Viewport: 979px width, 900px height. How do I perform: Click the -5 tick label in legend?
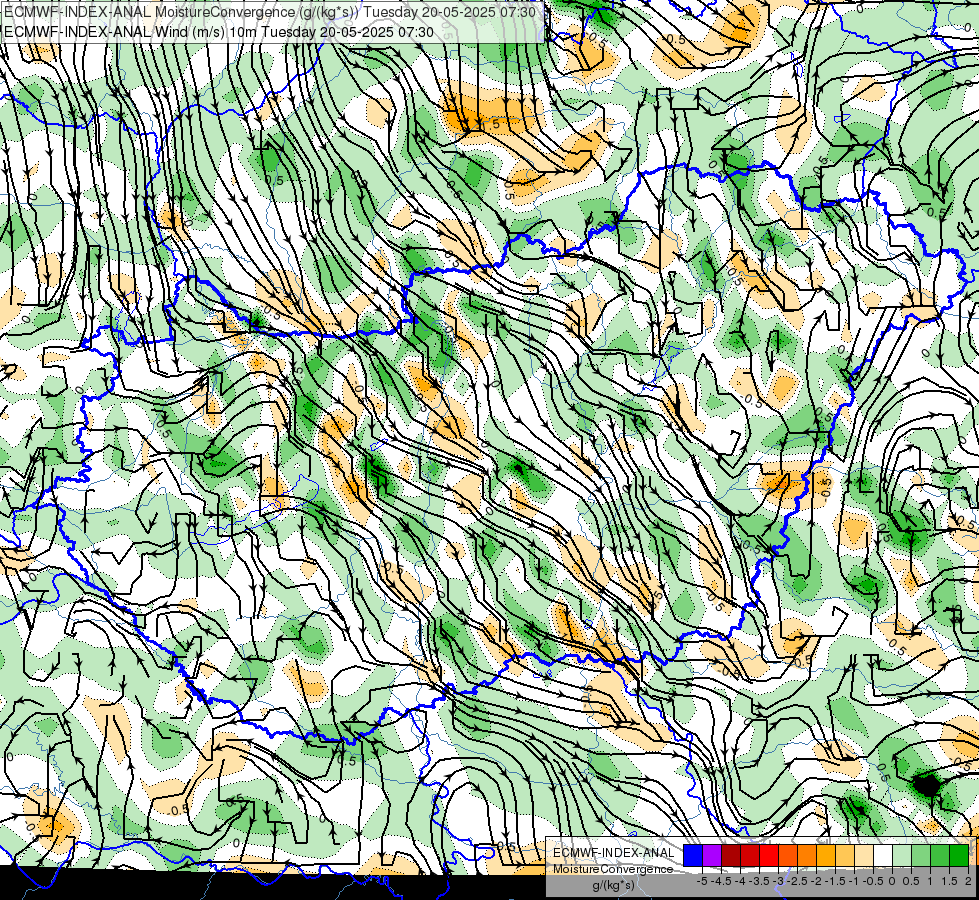[702, 881]
